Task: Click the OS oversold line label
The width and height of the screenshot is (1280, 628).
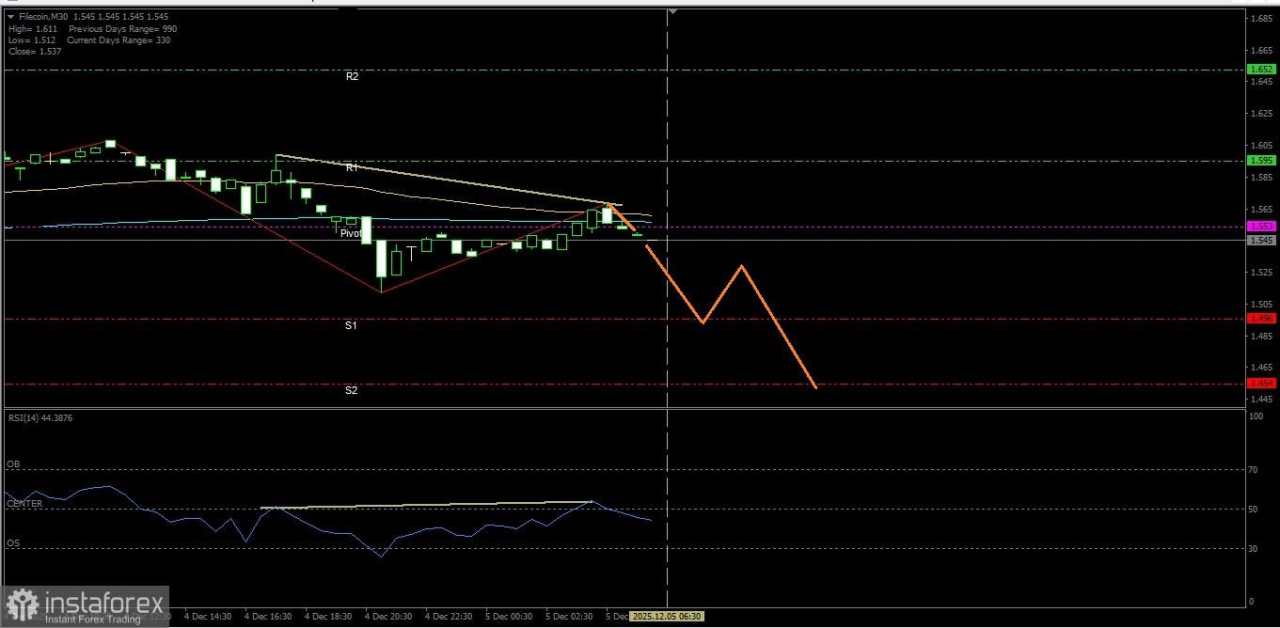Action: (12, 543)
